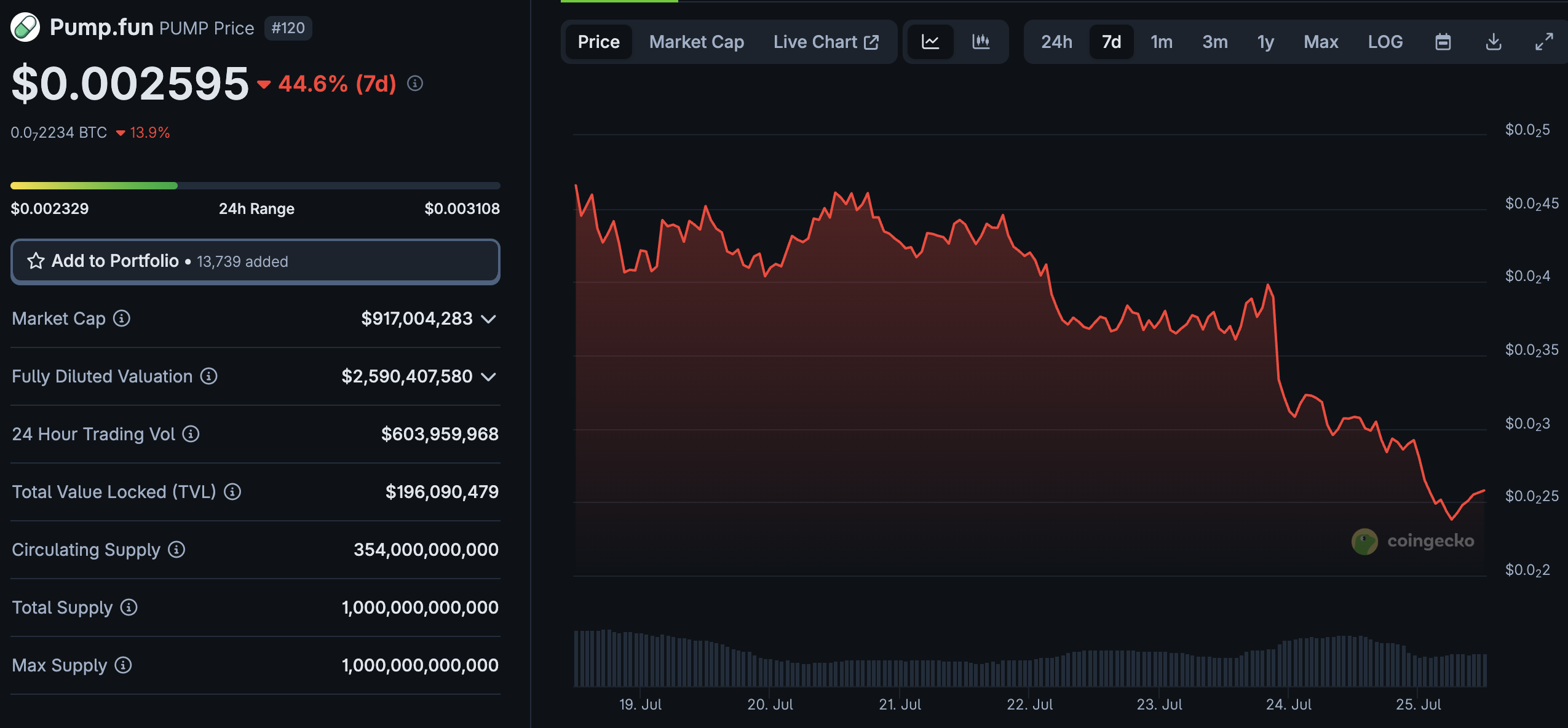
Task: Click the 24h Range progress bar
Action: pos(255,185)
